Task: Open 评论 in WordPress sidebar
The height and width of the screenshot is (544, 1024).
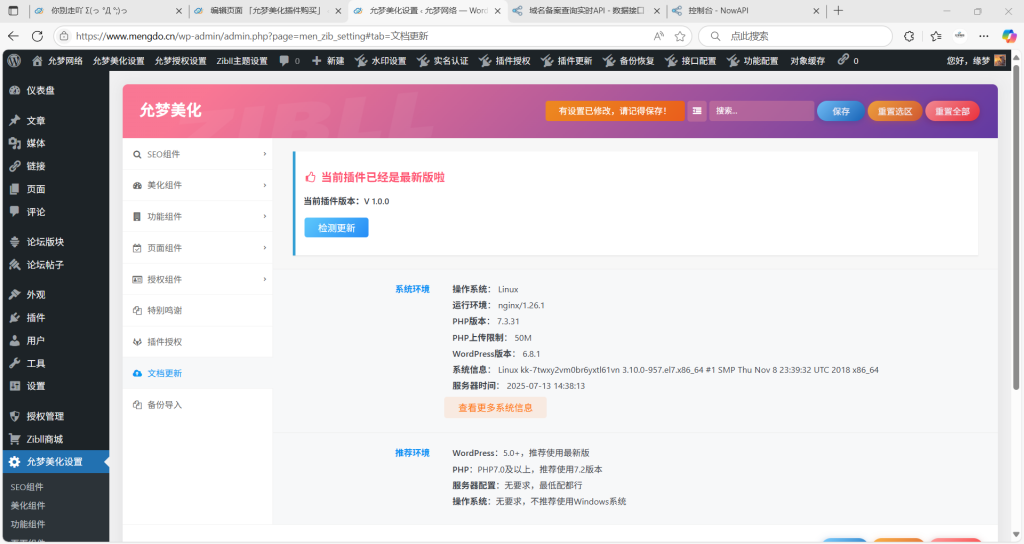Action: pyautogui.click(x=55, y=212)
